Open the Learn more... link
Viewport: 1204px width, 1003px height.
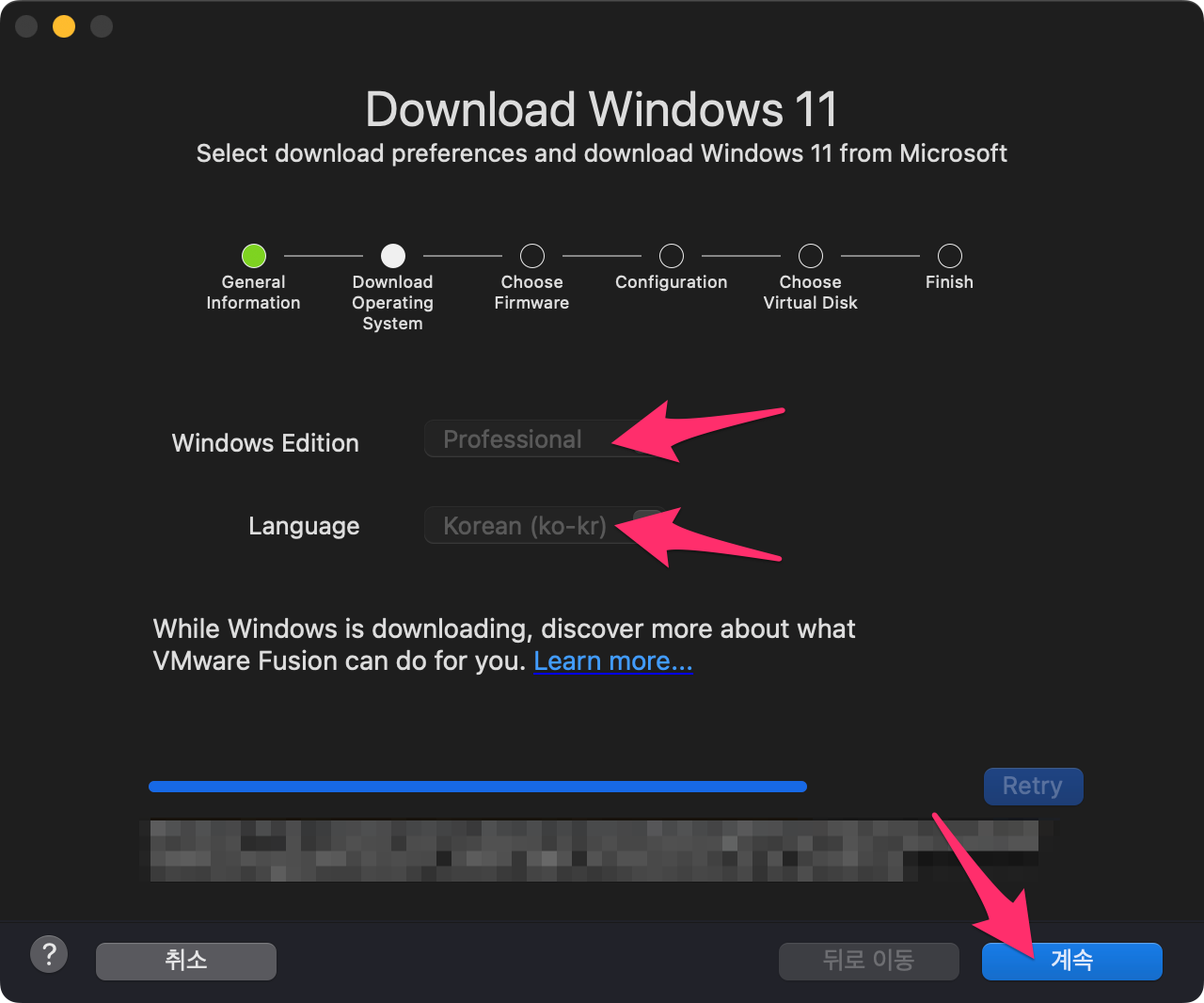613,661
